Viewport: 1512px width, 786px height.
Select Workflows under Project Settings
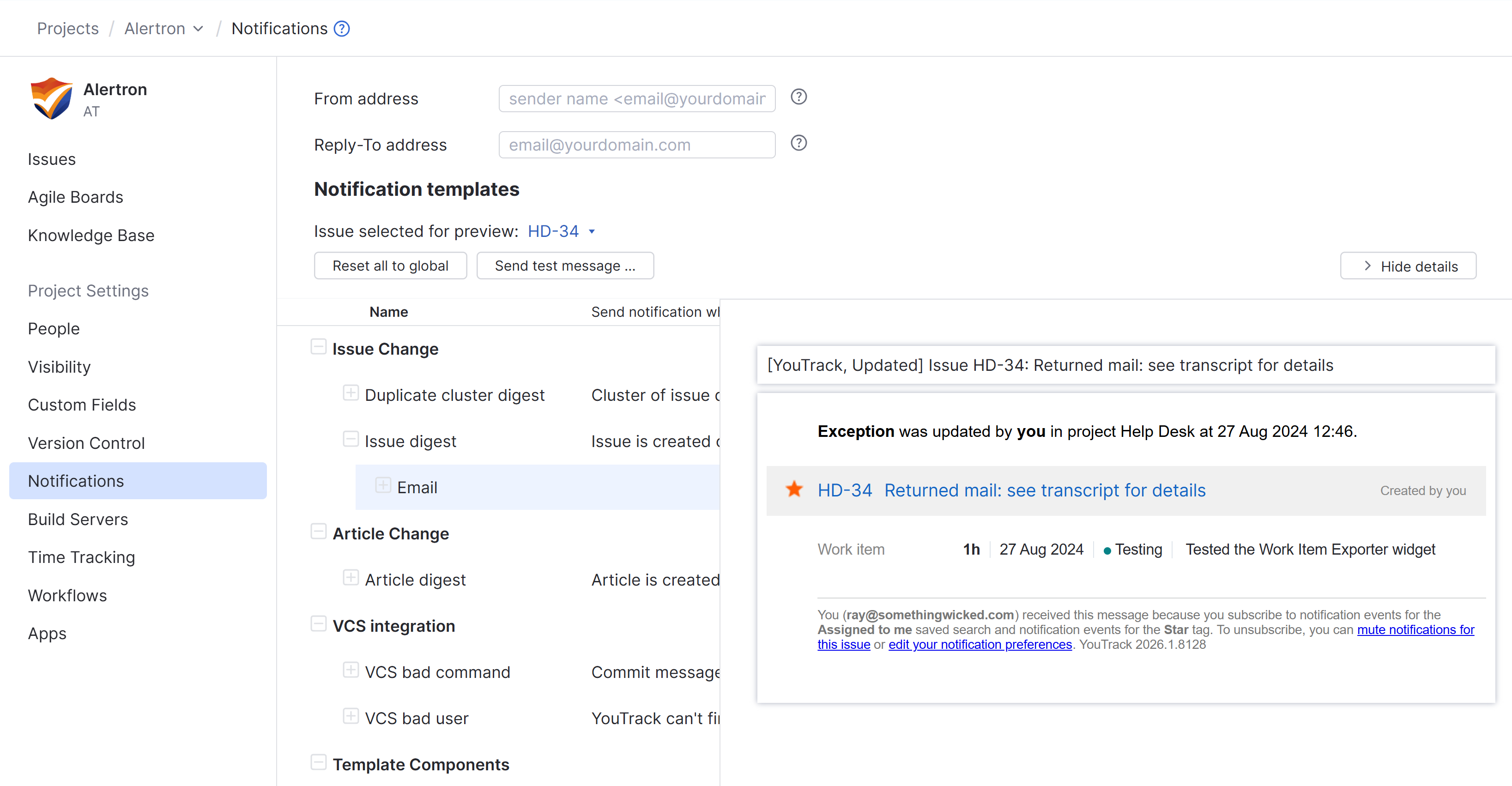tap(67, 595)
